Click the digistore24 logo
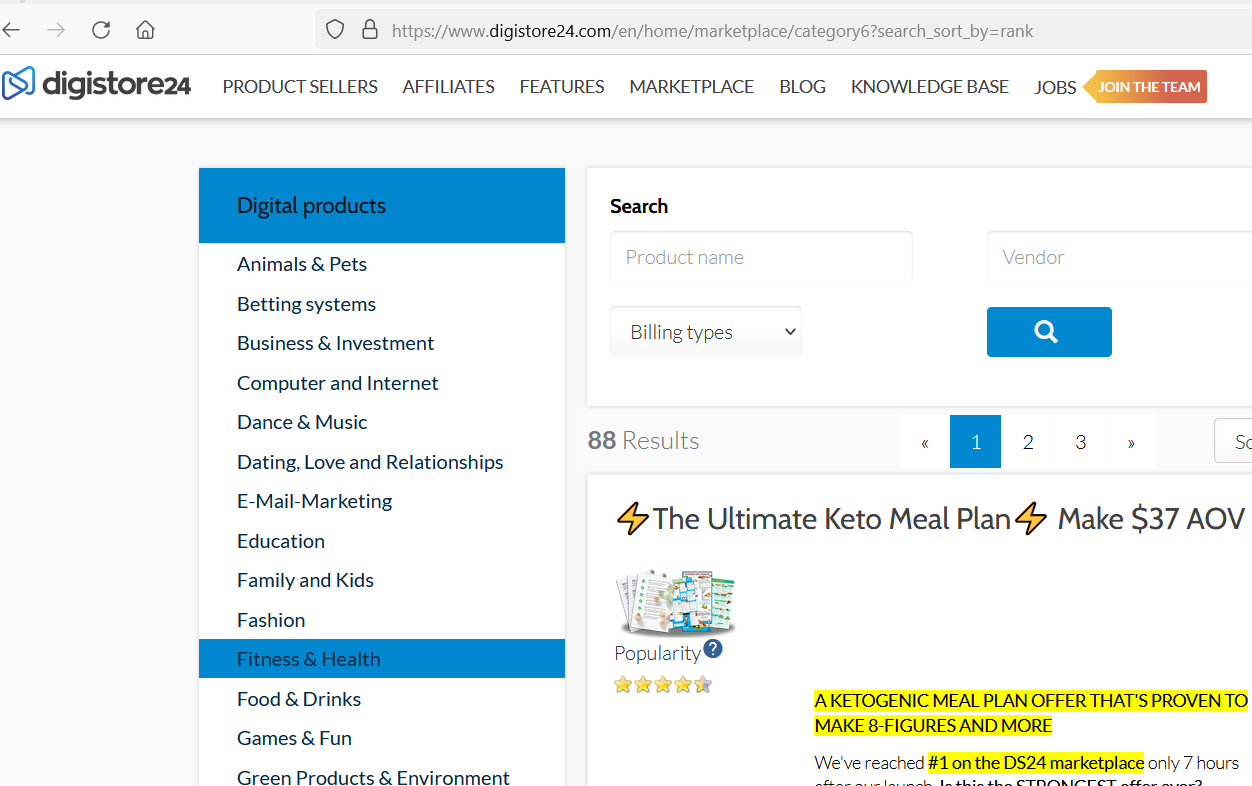Image resolution: width=1252 pixels, height=786 pixels. point(96,84)
